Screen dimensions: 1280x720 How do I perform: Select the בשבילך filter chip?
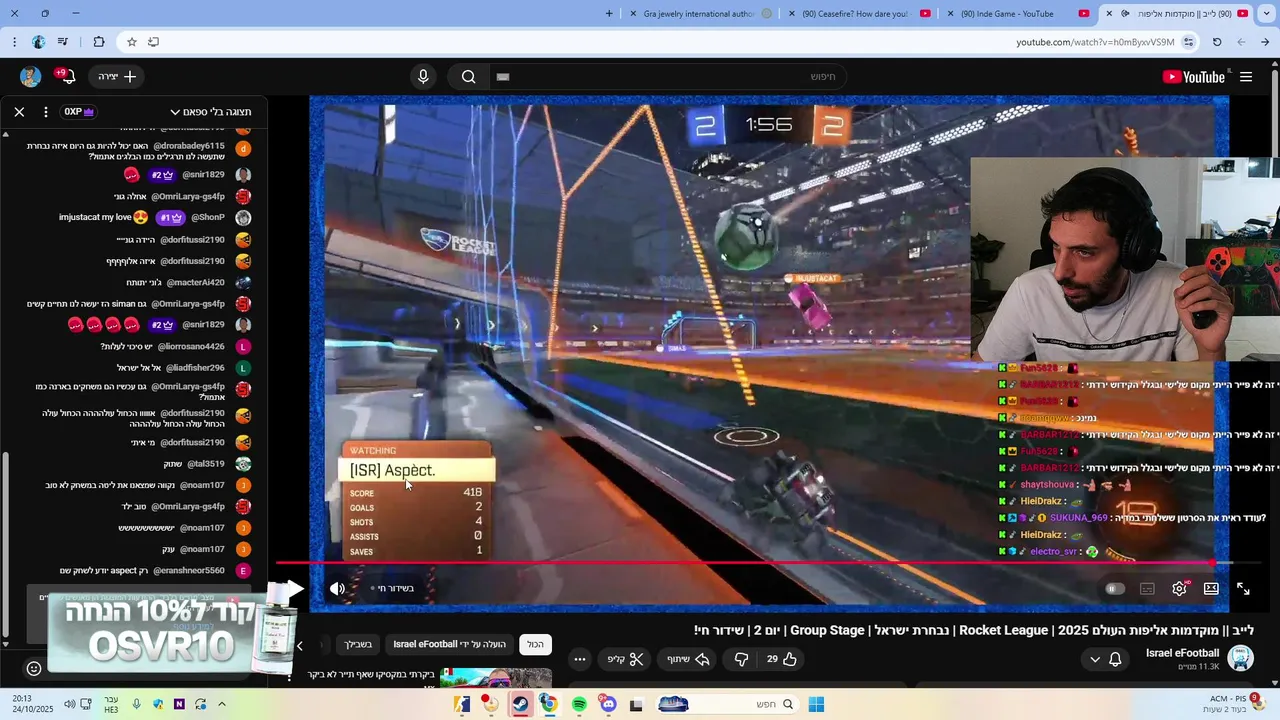pyautogui.click(x=358, y=645)
